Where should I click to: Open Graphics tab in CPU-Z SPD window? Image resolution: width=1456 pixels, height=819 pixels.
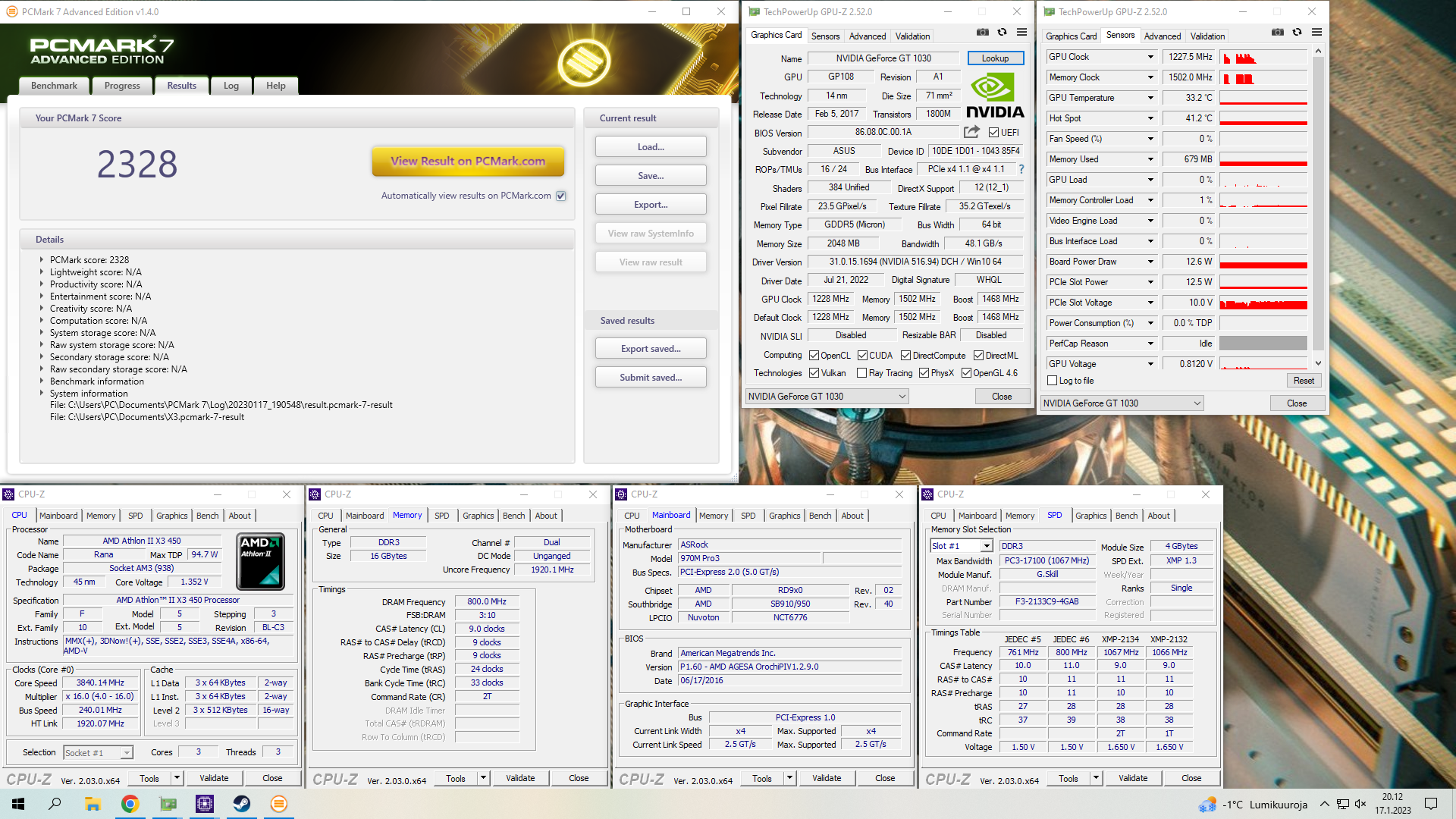click(x=1090, y=516)
